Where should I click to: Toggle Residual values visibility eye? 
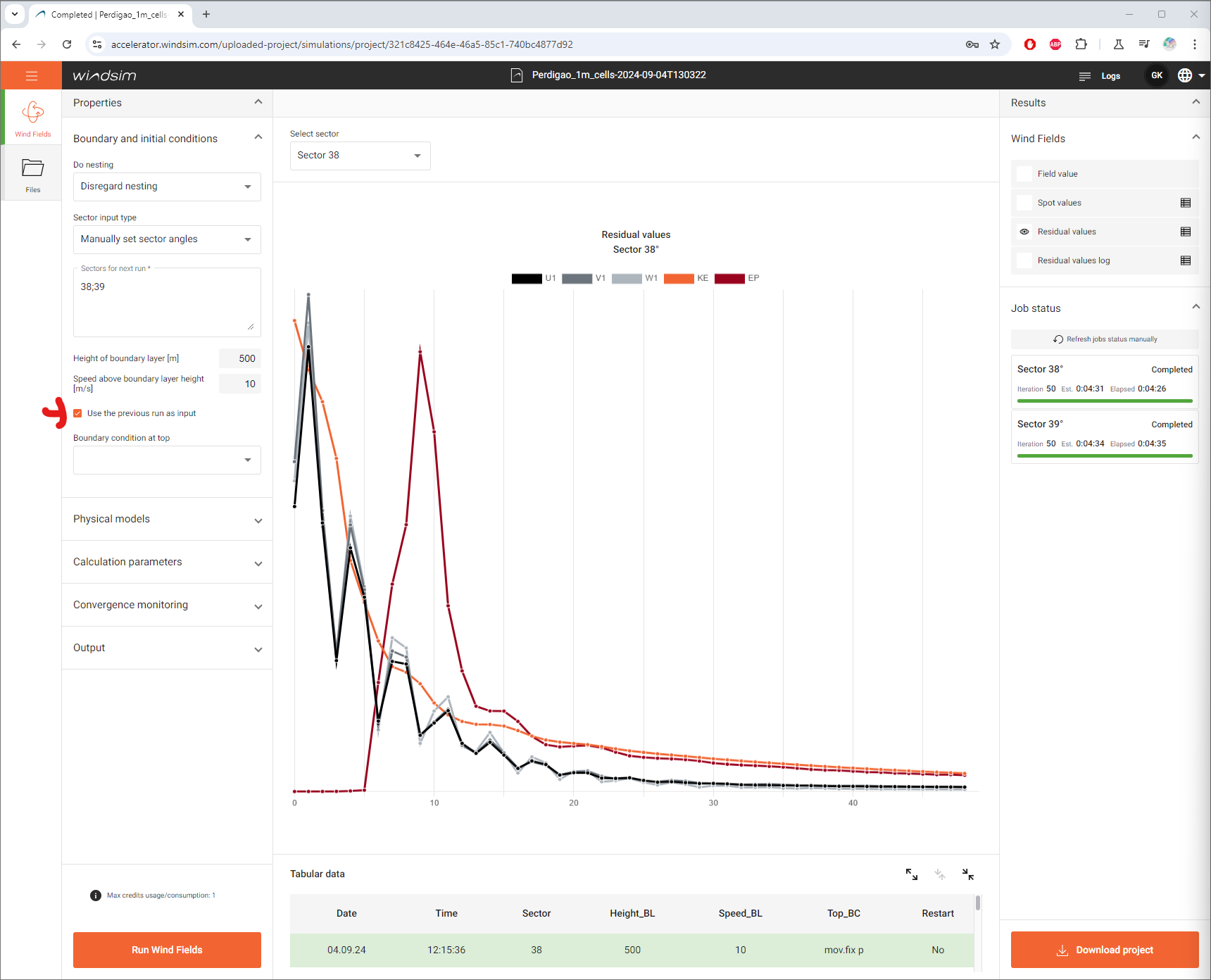tap(1024, 232)
